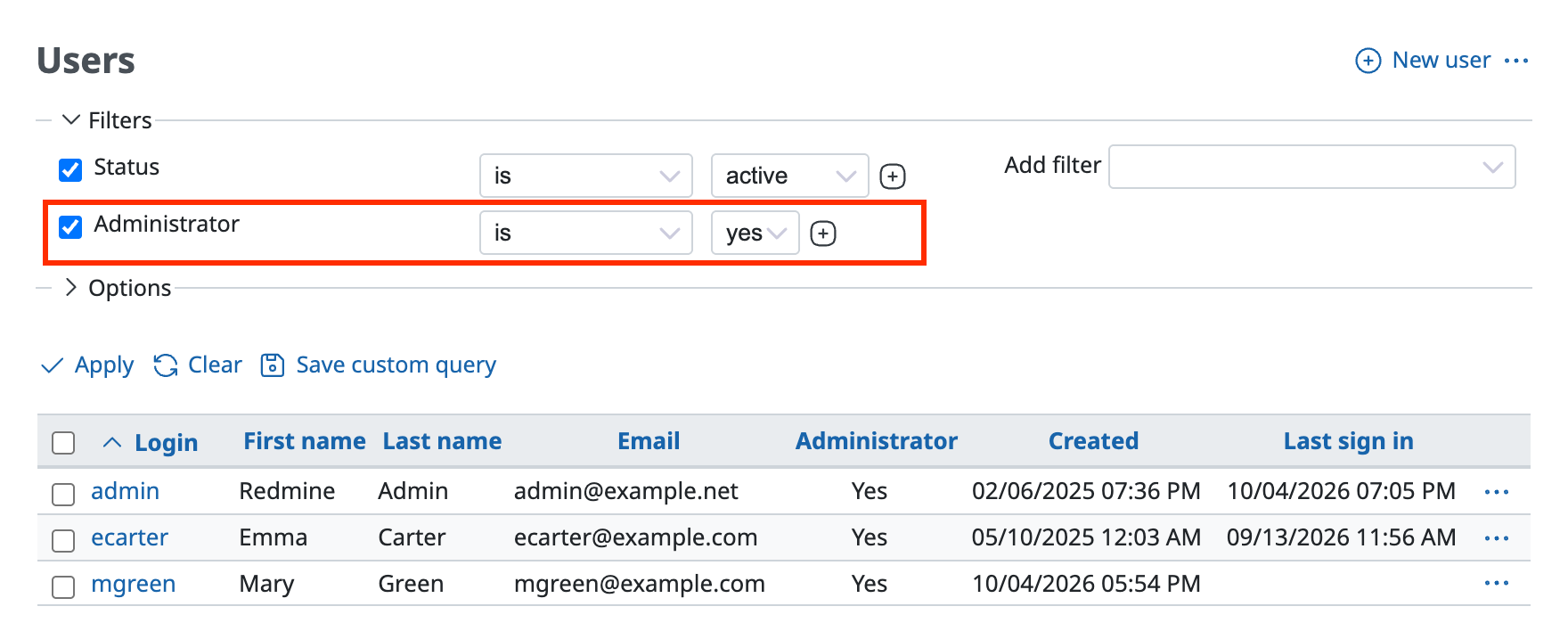Select the mgreen row checkbox
This screenshot has width=1568, height=631.
(63, 586)
